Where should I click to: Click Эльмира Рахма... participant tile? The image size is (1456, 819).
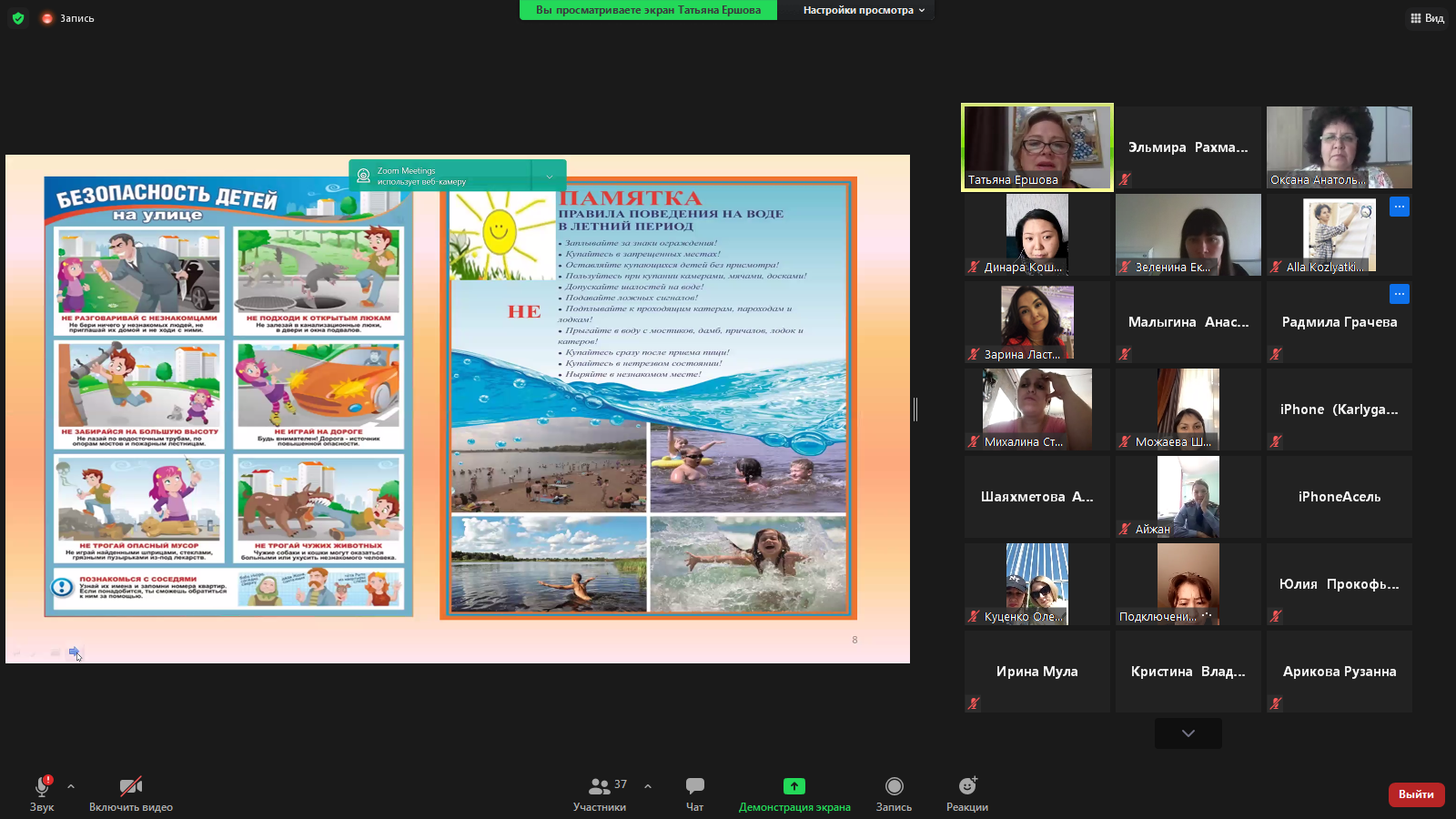(x=1188, y=147)
